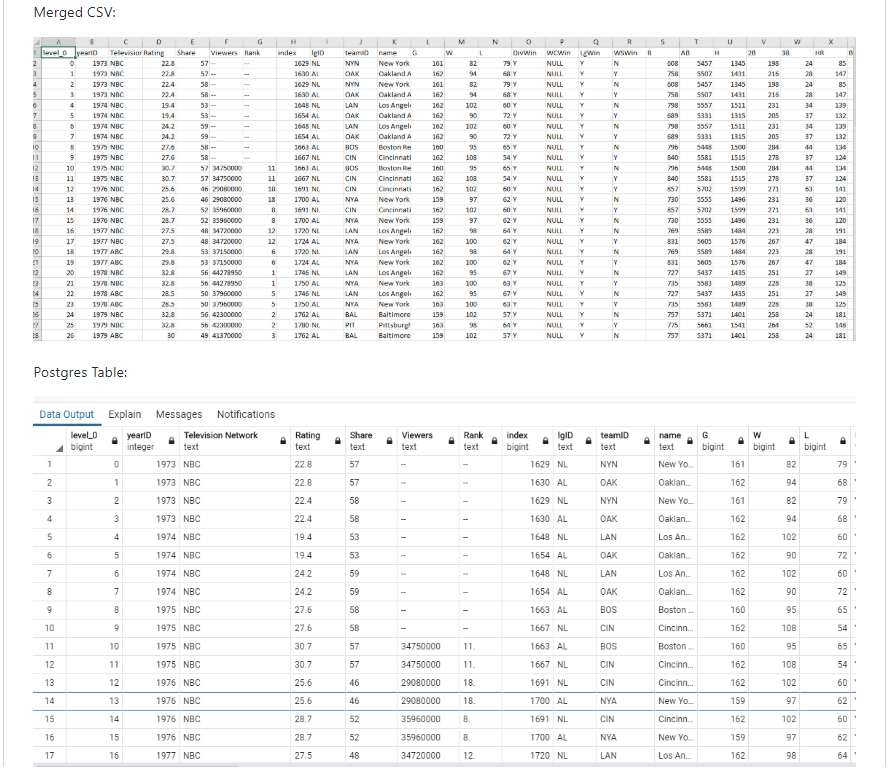Select the yearID integer column header
The width and height of the screenshot is (888, 770).
click(151, 441)
